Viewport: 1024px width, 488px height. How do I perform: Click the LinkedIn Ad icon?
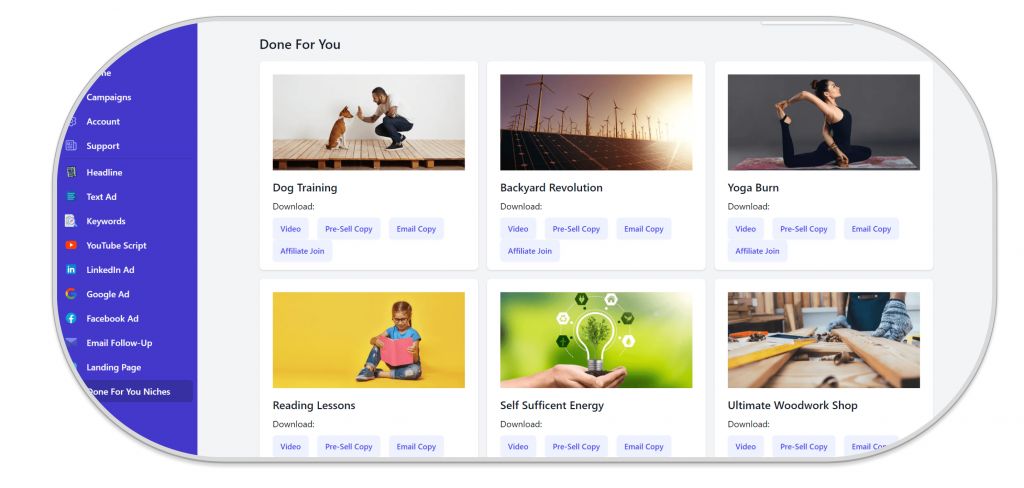71,270
